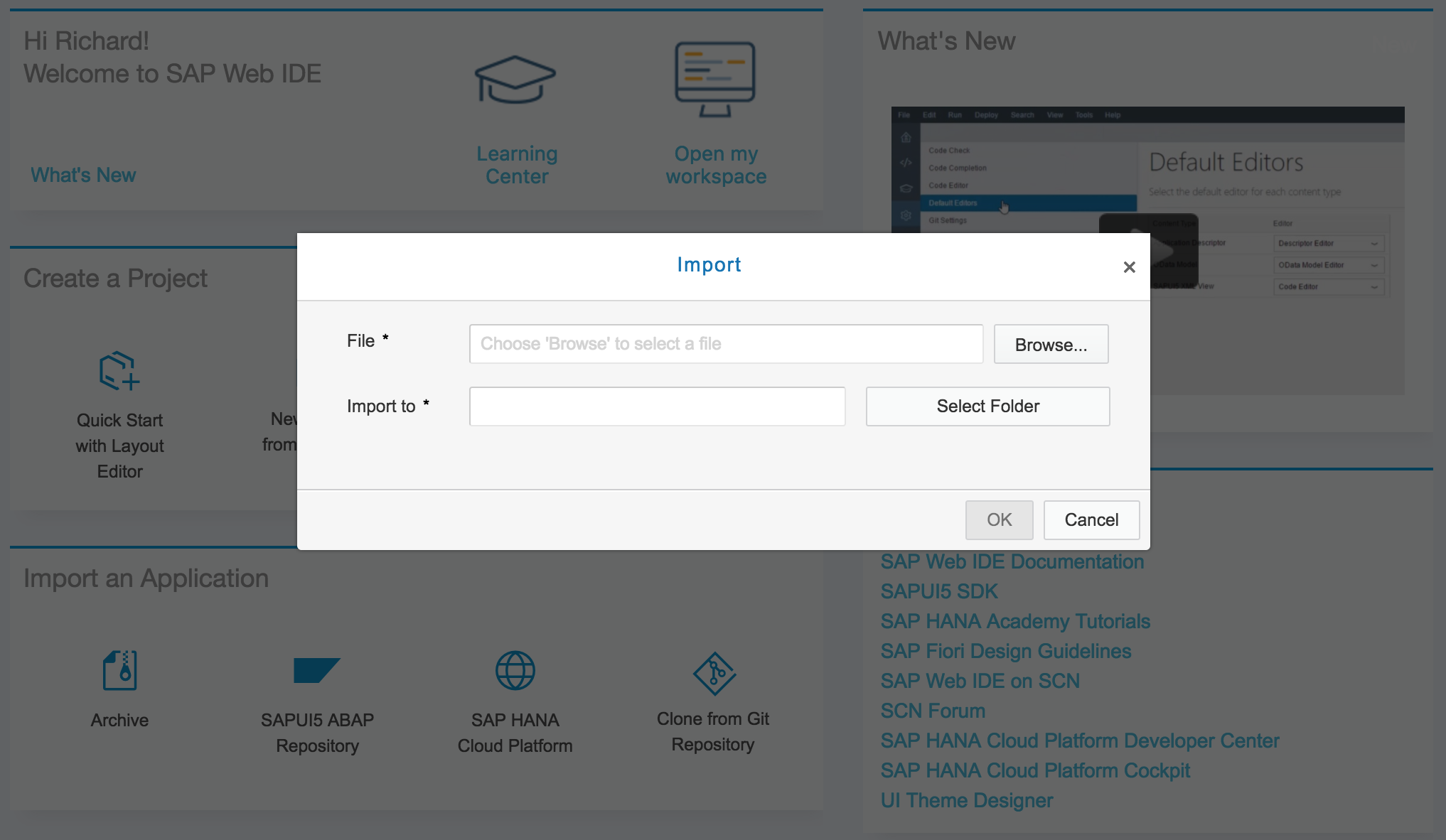Click the Quick Start with Layout Editor icon

tap(119, 370)
